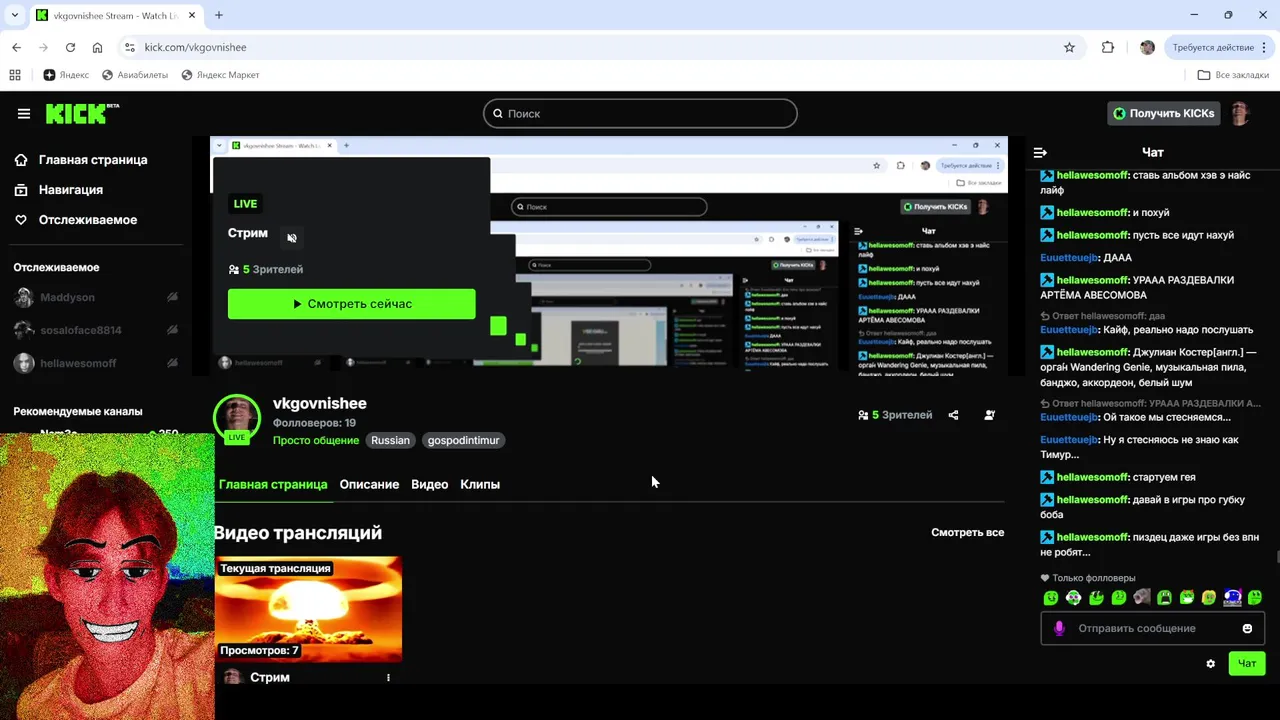Screen dimensions: 1280x720
Task: Open Яндекс bookmark
Action: (66, 75)
